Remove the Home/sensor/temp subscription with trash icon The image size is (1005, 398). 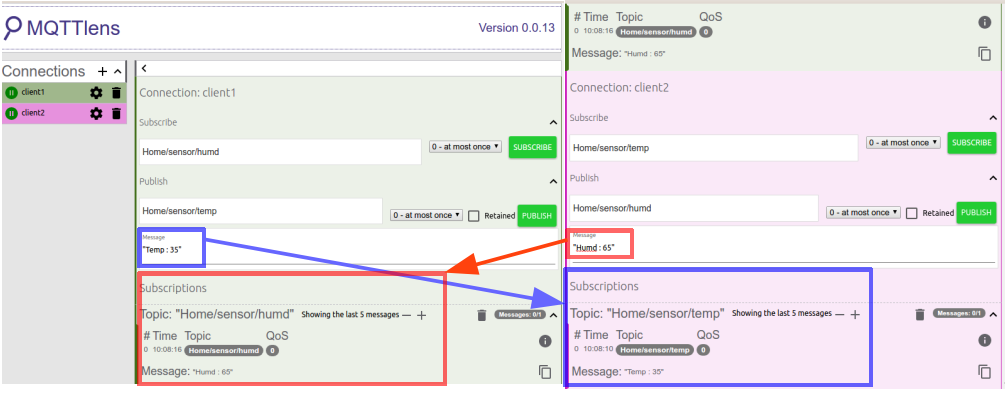pos(920,314)
